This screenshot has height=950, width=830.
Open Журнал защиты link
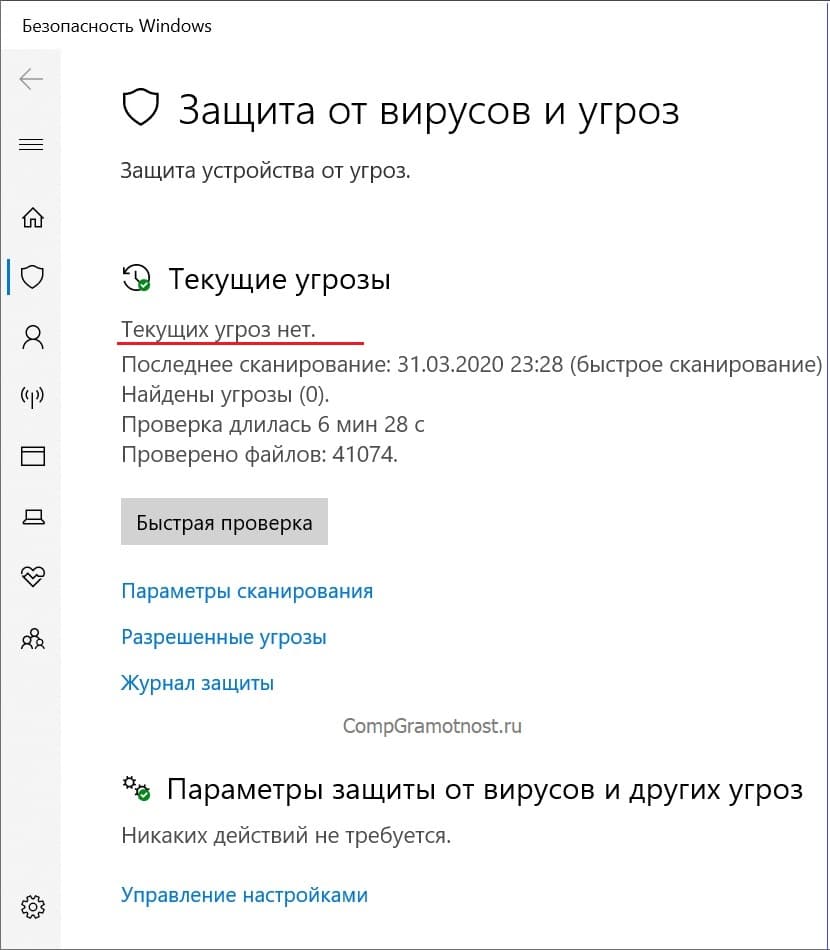click(x=198, y=683)
